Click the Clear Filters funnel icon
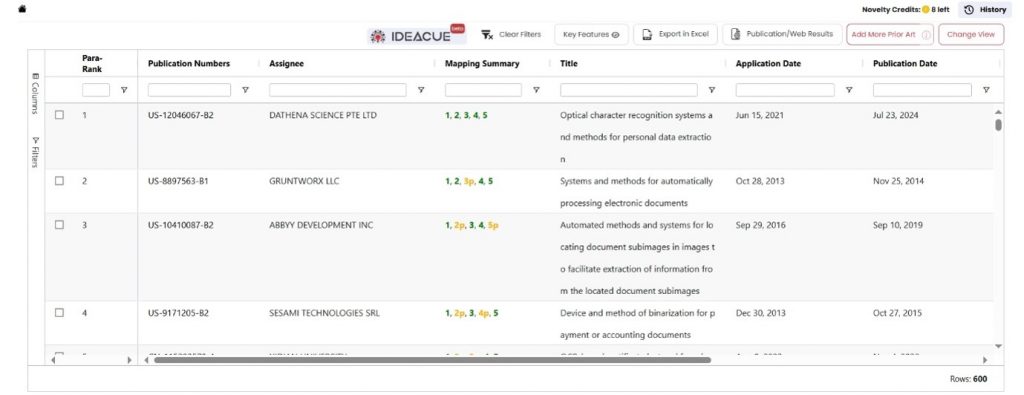Viewport: 1024px width, 395px height. coord(487,35)
